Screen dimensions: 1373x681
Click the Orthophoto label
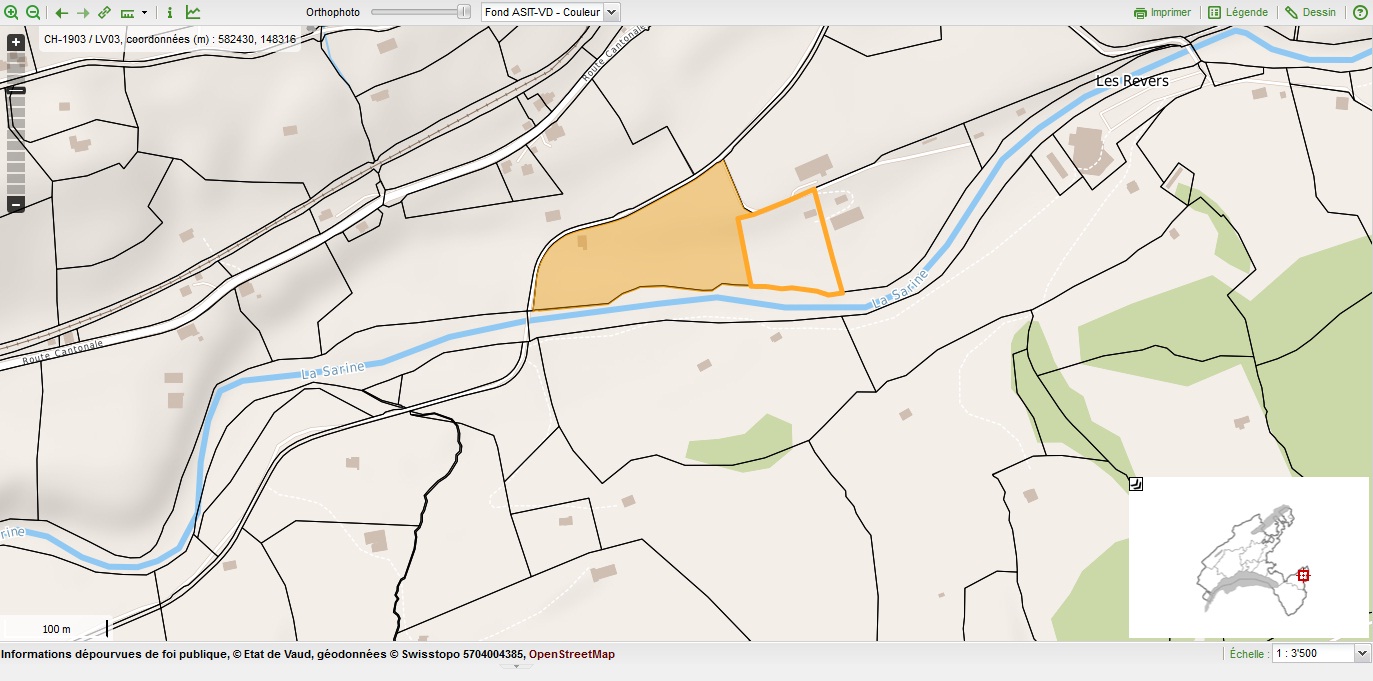(333, 12)
